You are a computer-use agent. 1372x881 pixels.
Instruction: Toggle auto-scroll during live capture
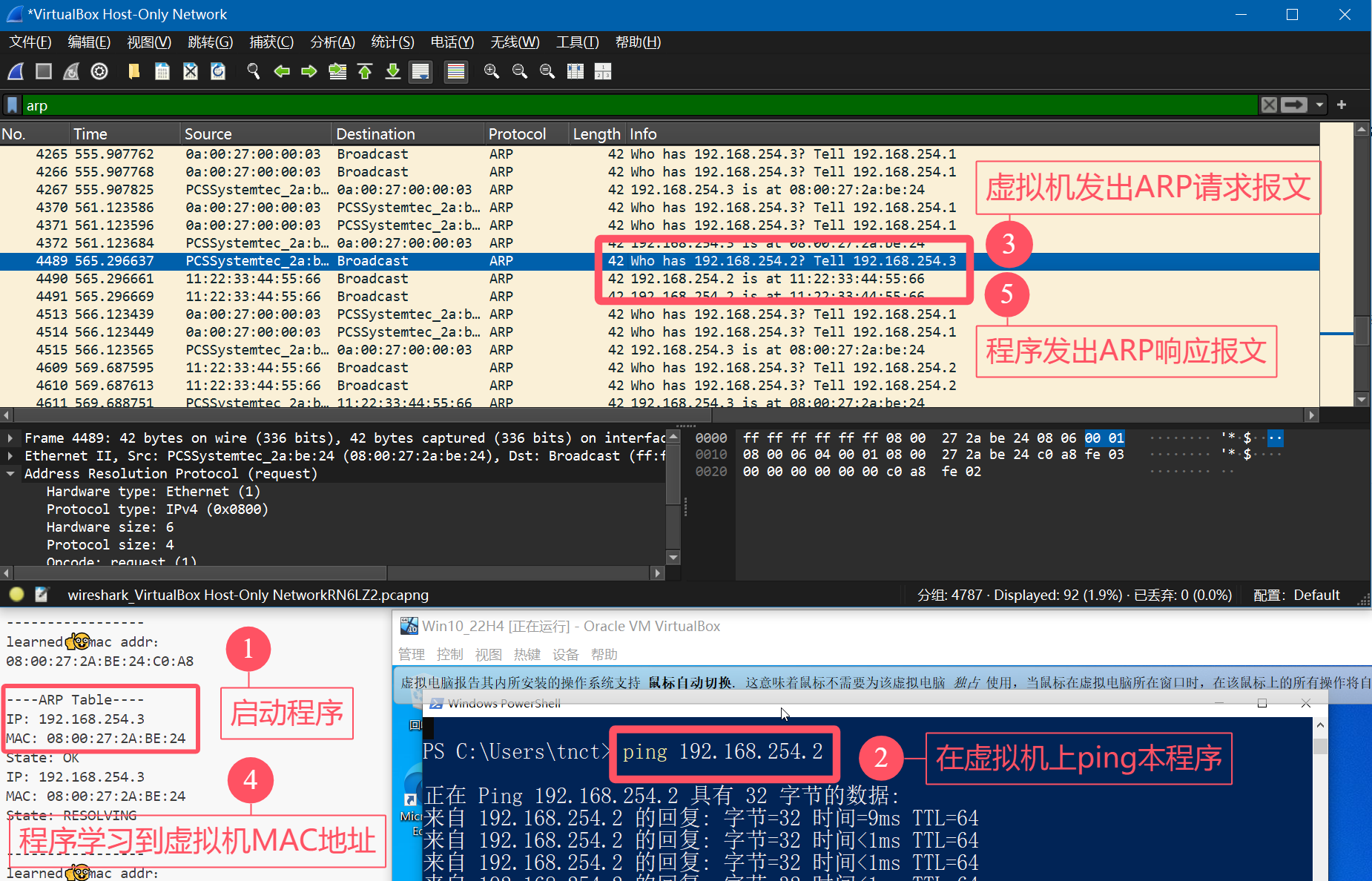(x=420, y=71)
